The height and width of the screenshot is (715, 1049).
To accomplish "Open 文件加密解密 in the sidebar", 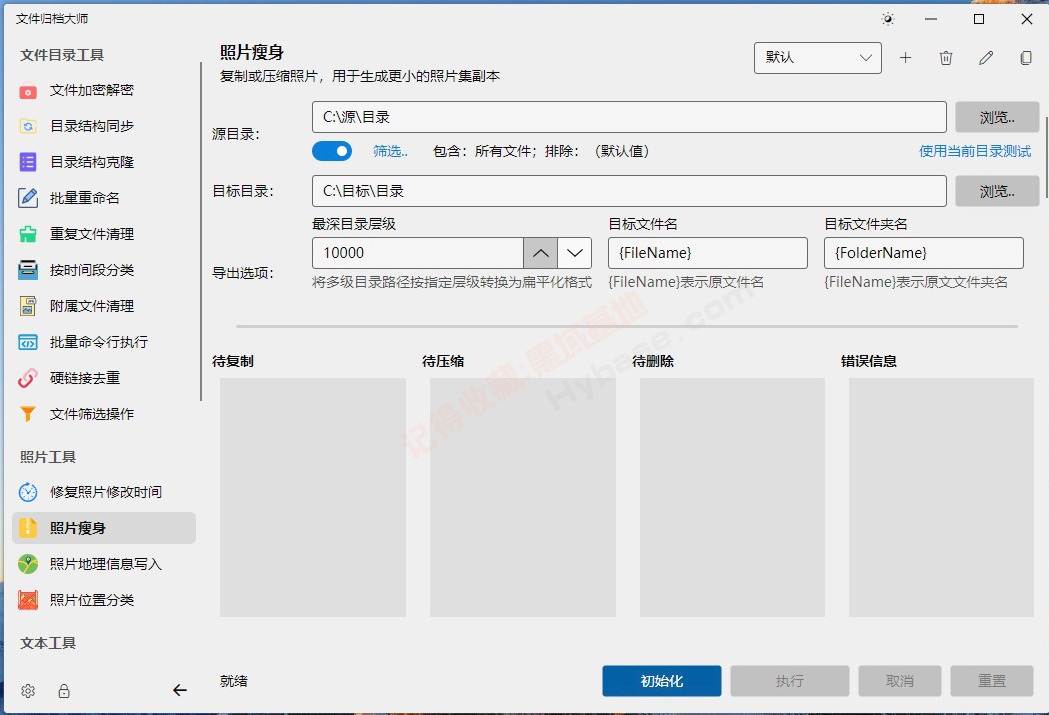I will click(92, 90).
